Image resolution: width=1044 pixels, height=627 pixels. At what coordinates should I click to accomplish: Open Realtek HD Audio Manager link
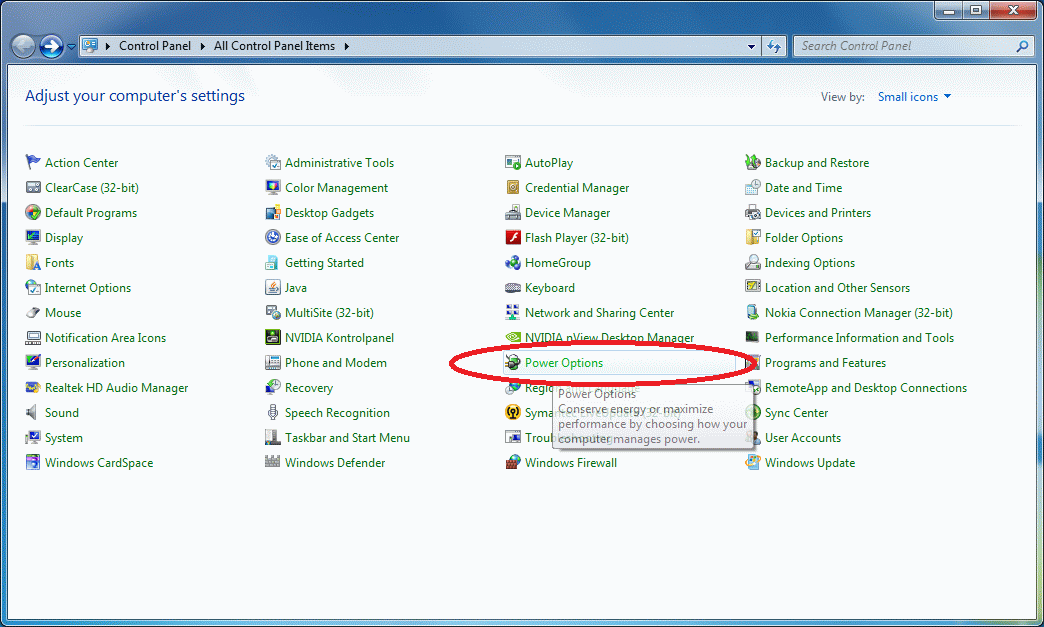click(x=117, y=388)
